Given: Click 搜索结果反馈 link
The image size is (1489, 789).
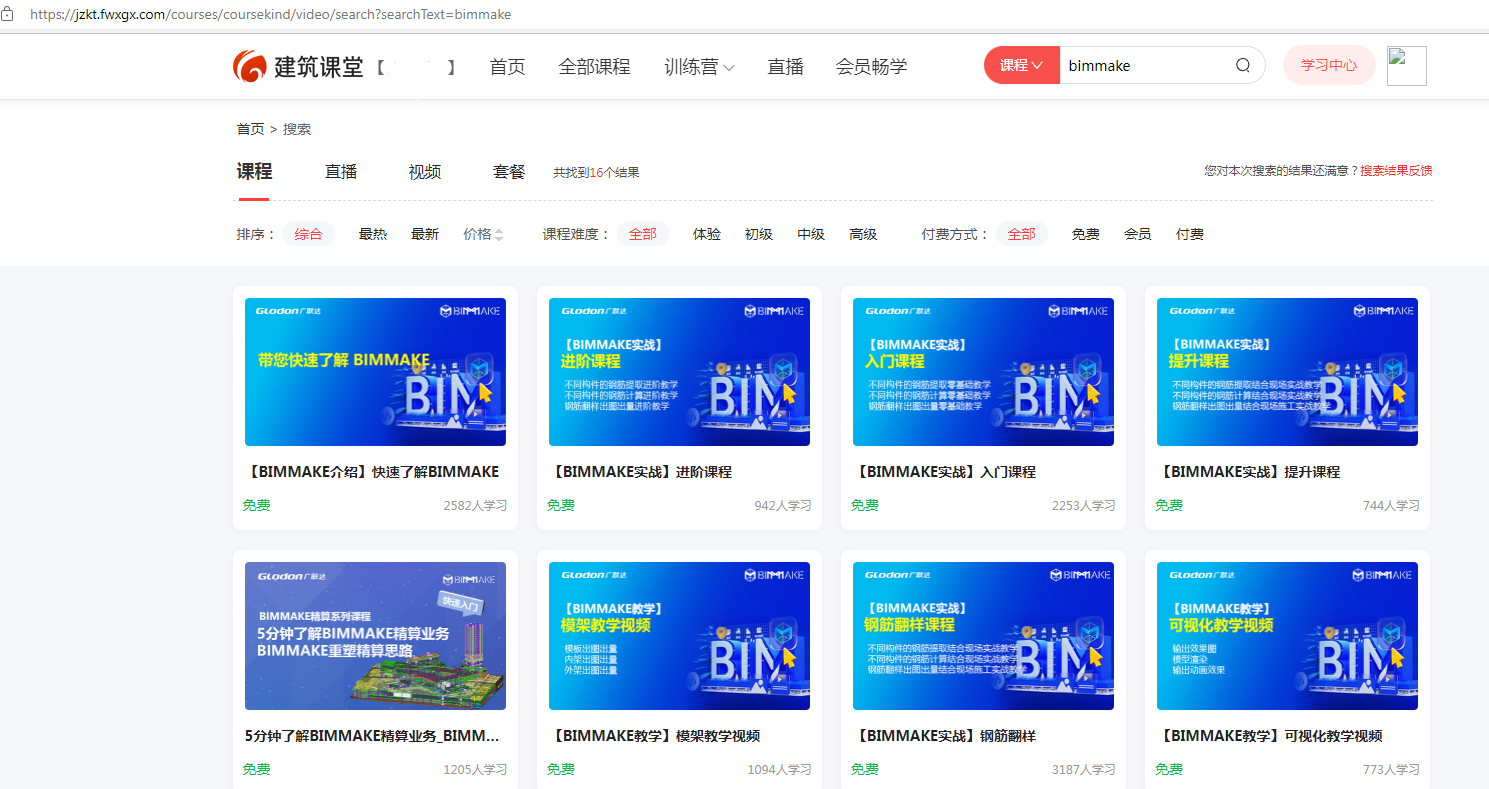Looking at the screenshot, I should click(1396, 171).
